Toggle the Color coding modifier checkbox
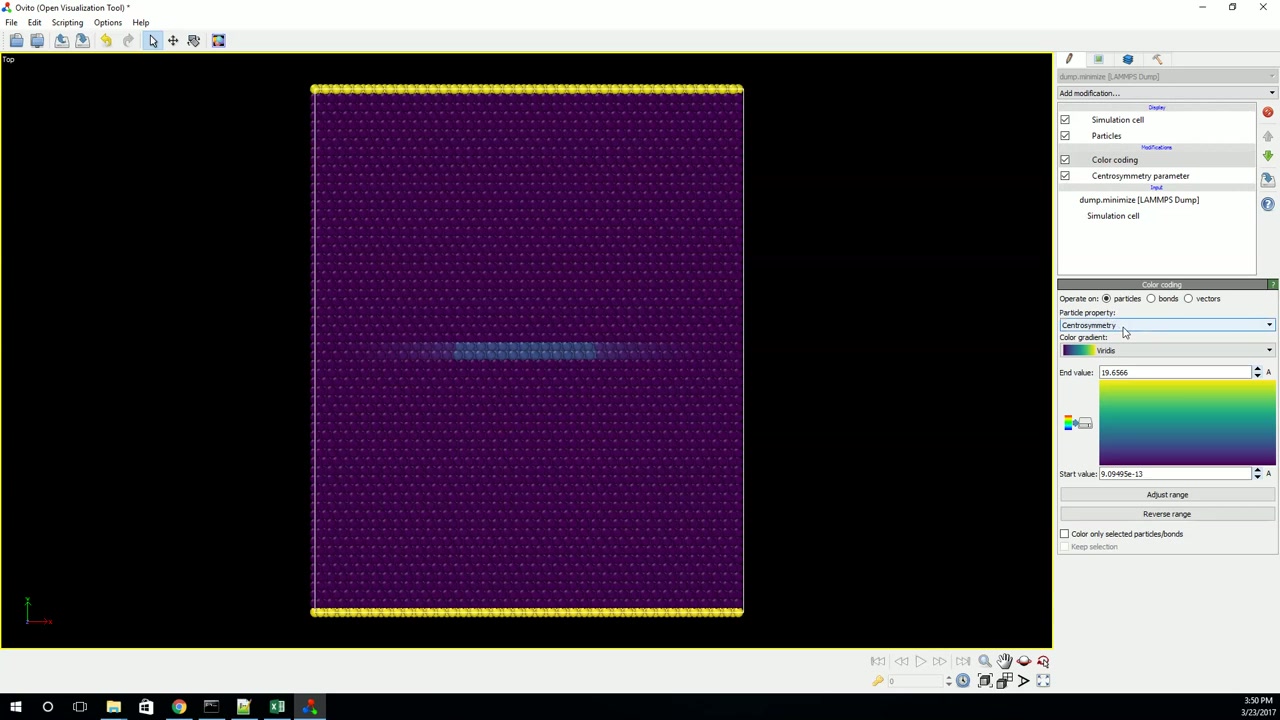1280x720 pixels. tap(1065, 160)
